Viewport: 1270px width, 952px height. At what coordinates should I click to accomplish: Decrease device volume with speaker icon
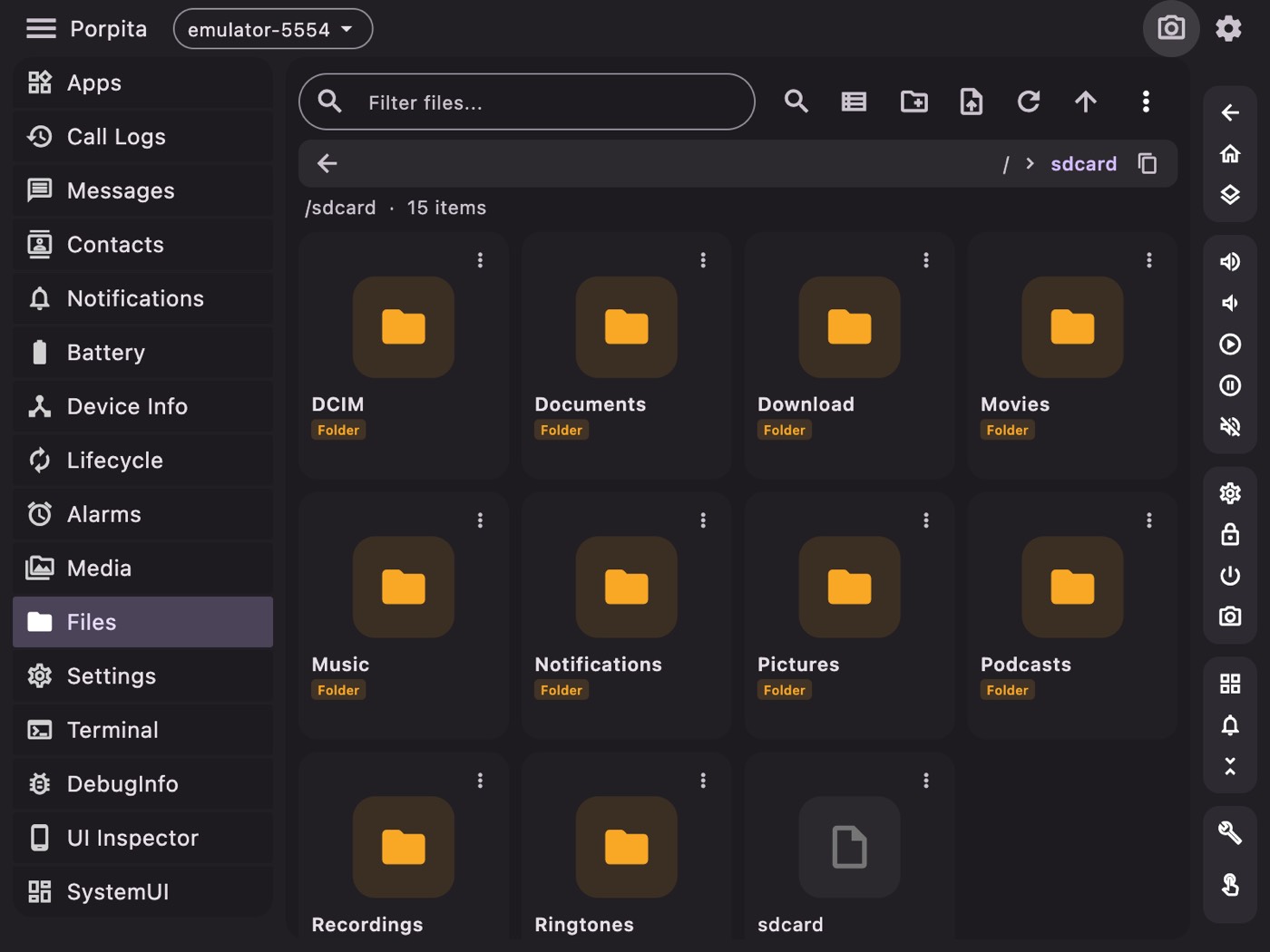click(x=1230, y=303)
